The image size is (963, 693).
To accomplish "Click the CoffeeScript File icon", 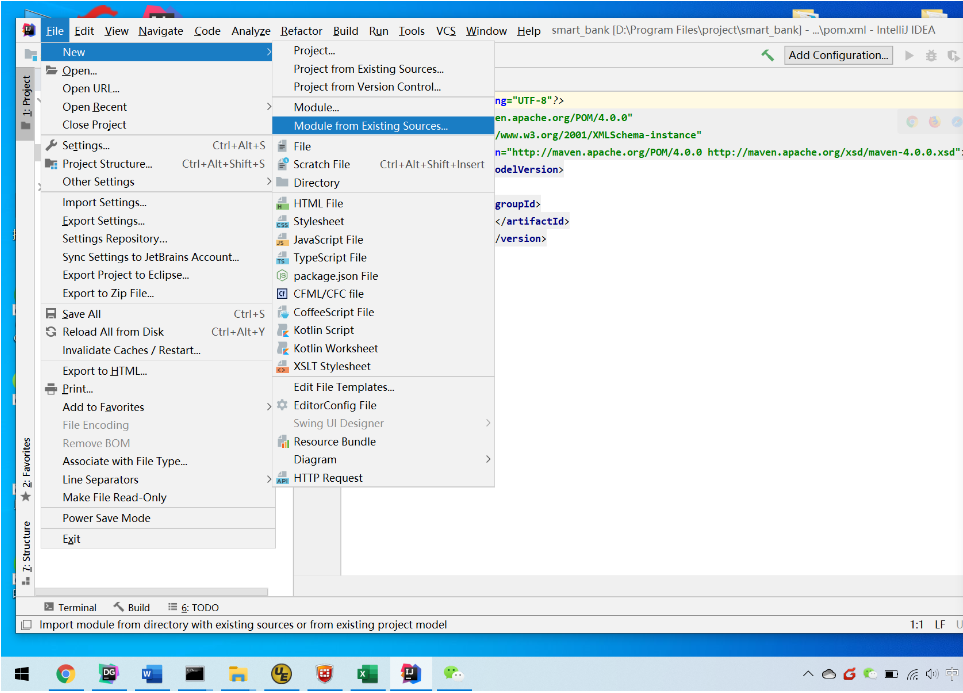I will click(283, 312).
